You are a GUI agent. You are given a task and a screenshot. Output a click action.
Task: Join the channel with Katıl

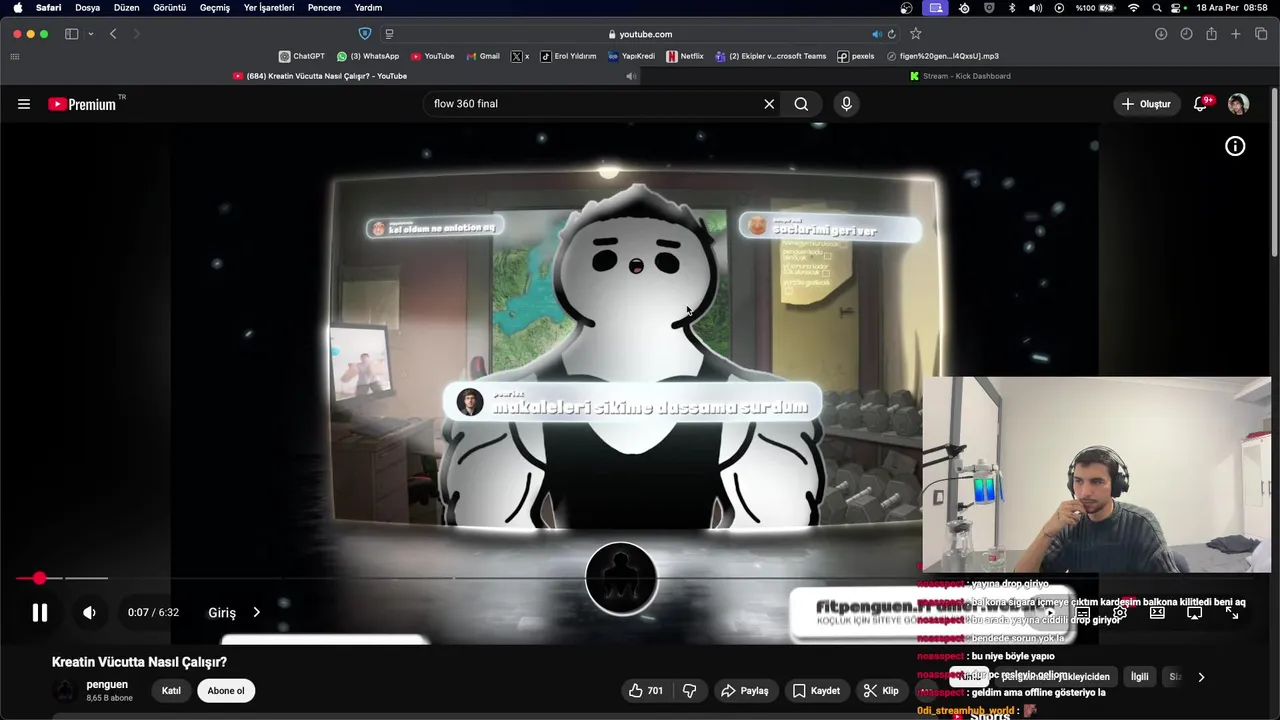[x=171, y=691]
